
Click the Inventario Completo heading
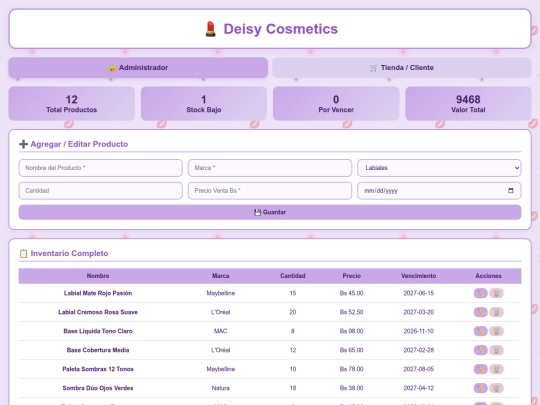pyautogui.click(x=69, y=253)
